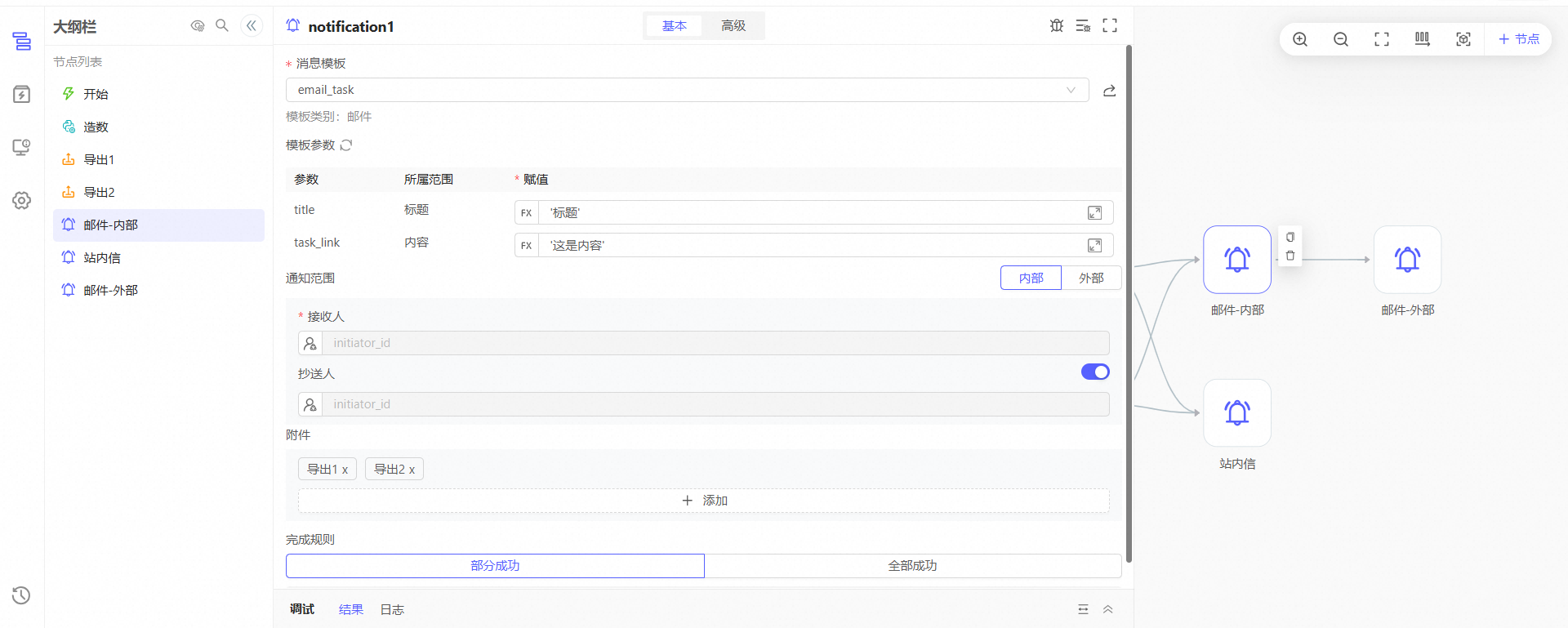
Task: Open the 日志 tab
Action: [x=392, y=610]
